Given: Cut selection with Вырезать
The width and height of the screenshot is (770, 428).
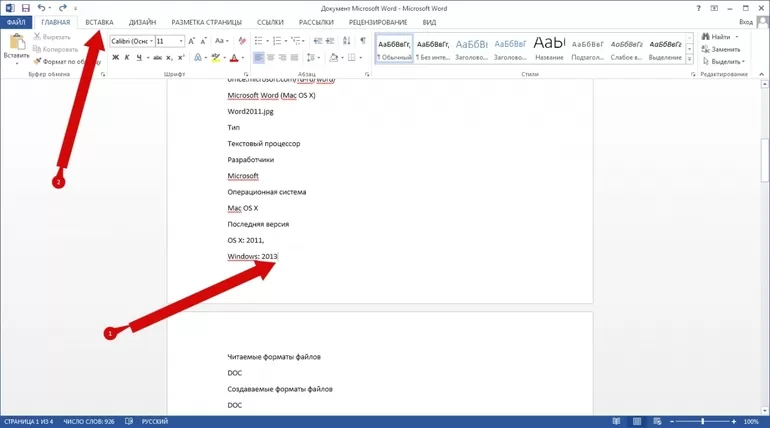Looking at the screenshot, I should 52,37.
